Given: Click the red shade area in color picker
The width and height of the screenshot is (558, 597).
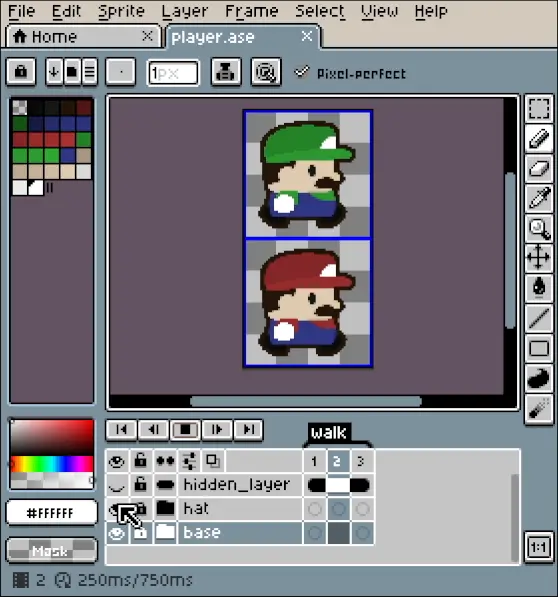Looking at the screenshot, I should tap(52, 437).
